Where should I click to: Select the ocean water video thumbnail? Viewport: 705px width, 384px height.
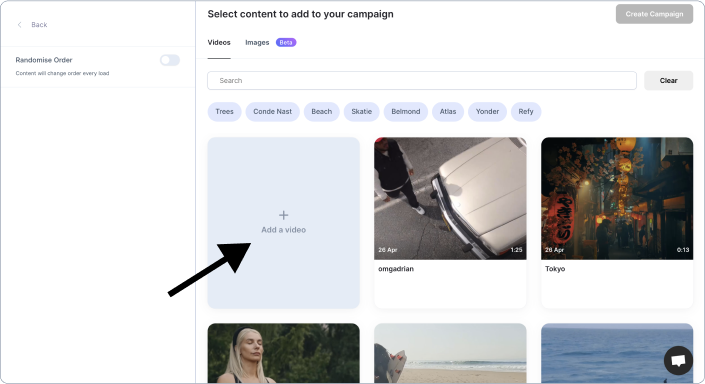(617, 353)
